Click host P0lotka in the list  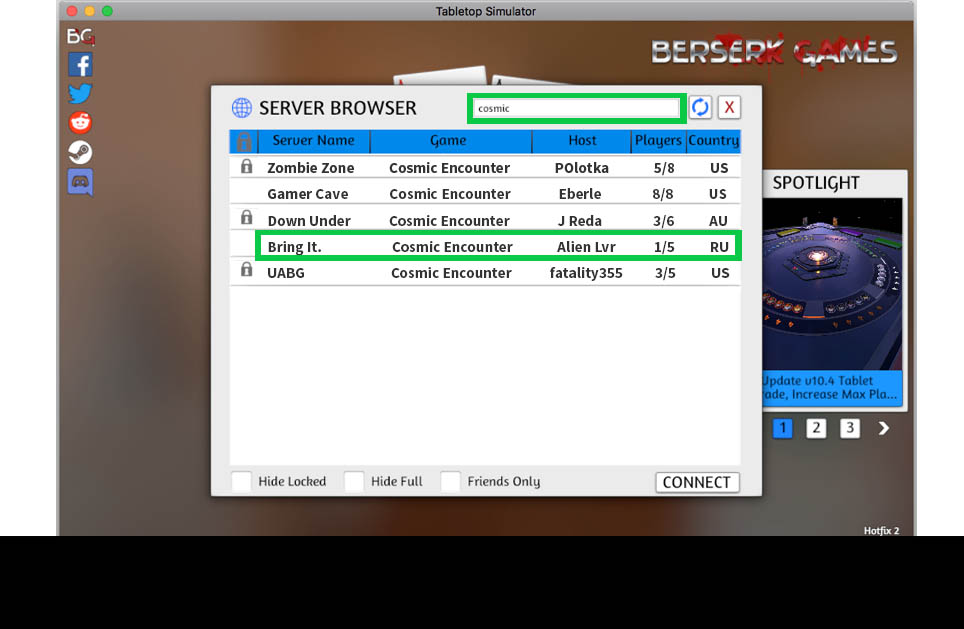pos(582,168)
